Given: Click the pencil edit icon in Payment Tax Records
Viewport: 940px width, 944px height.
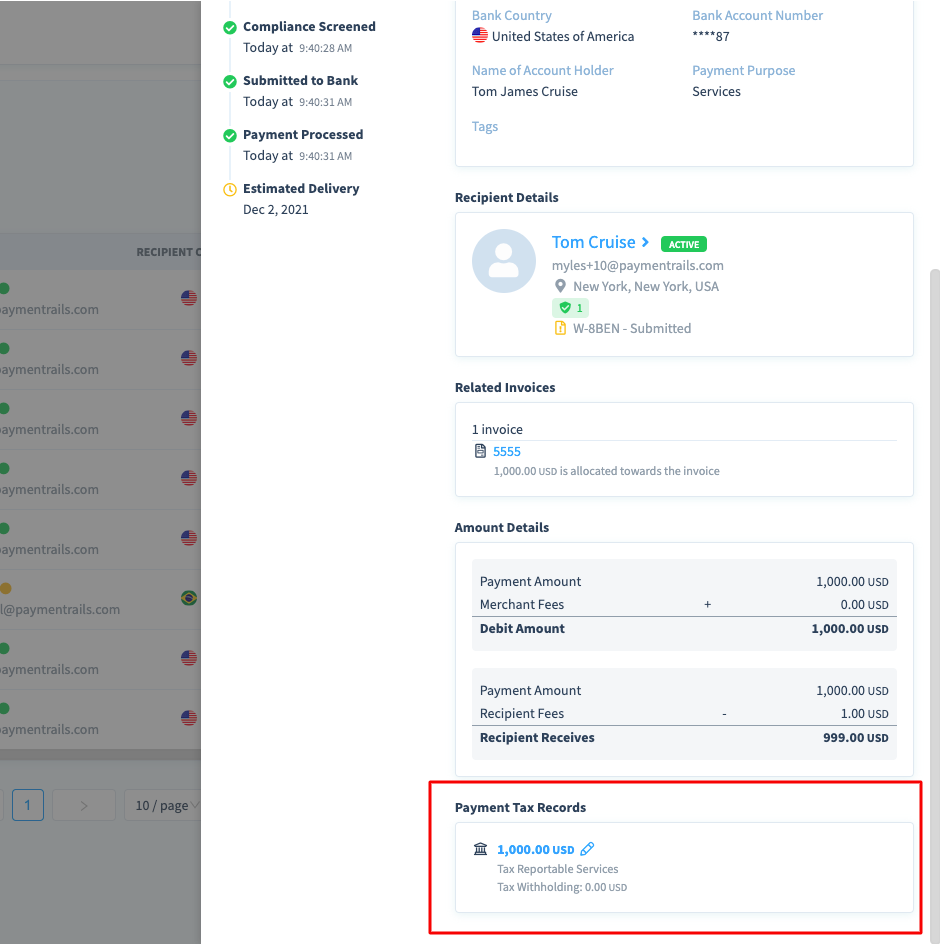Looking at the screenshot, I should (x=587, y=849).
